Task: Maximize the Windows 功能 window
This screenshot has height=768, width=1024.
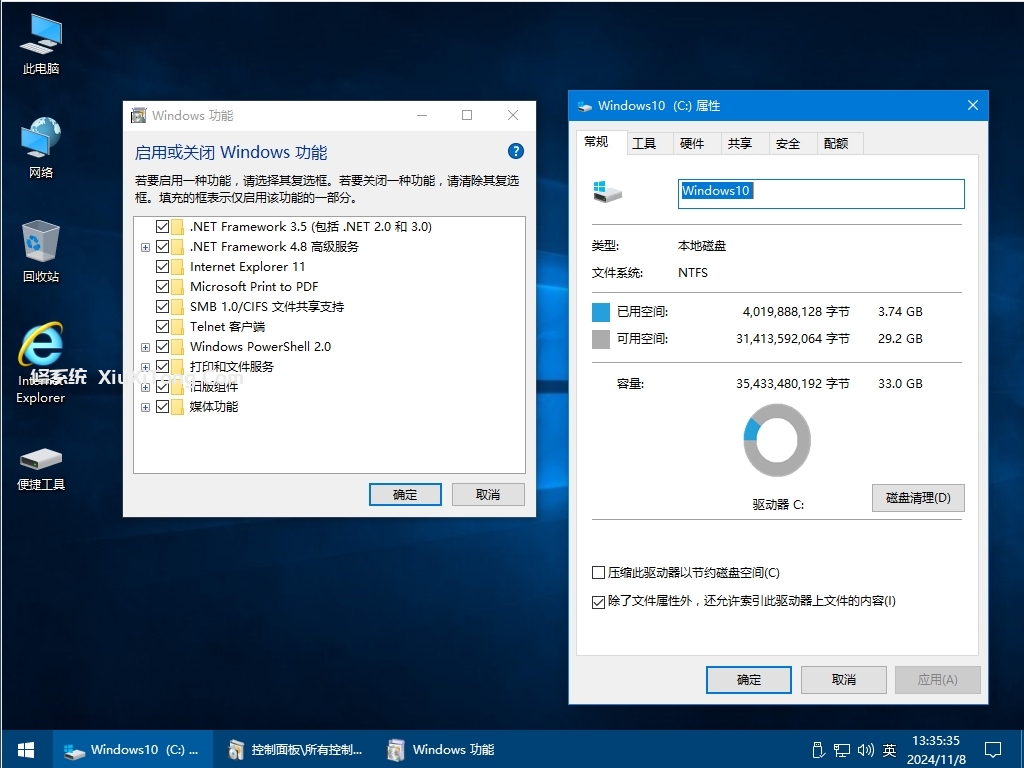Action: [467, 116]
